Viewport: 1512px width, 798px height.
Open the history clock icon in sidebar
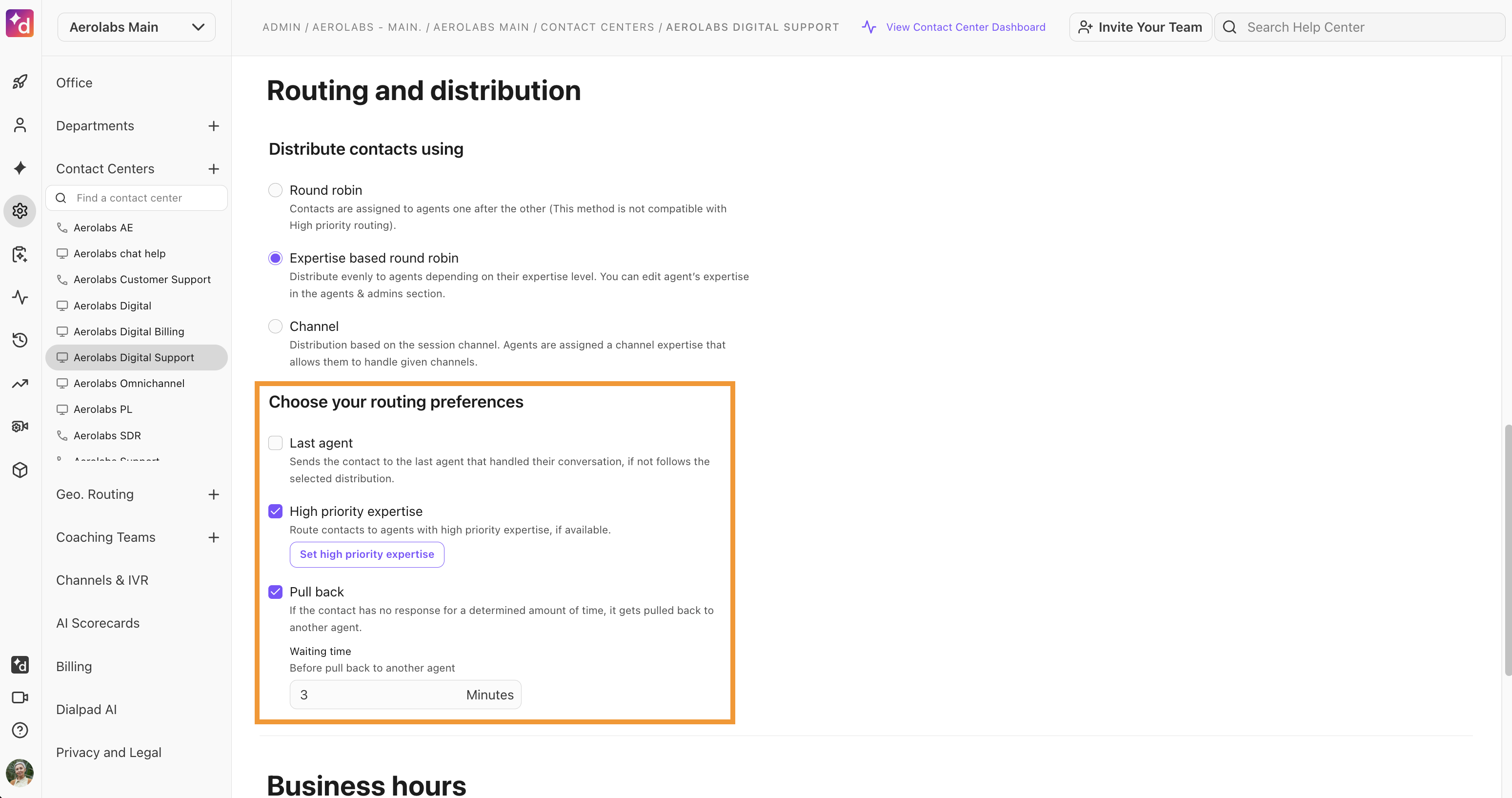tap(20, 340)
